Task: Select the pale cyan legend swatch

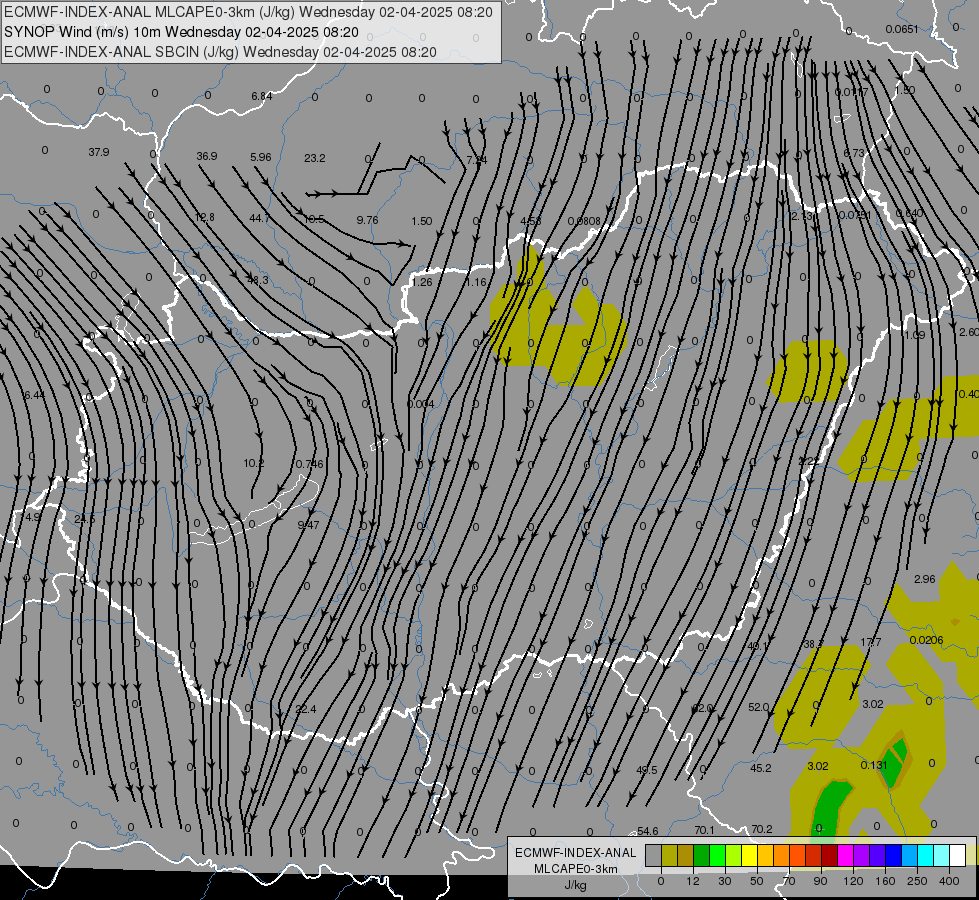Action: pos(942,855)
